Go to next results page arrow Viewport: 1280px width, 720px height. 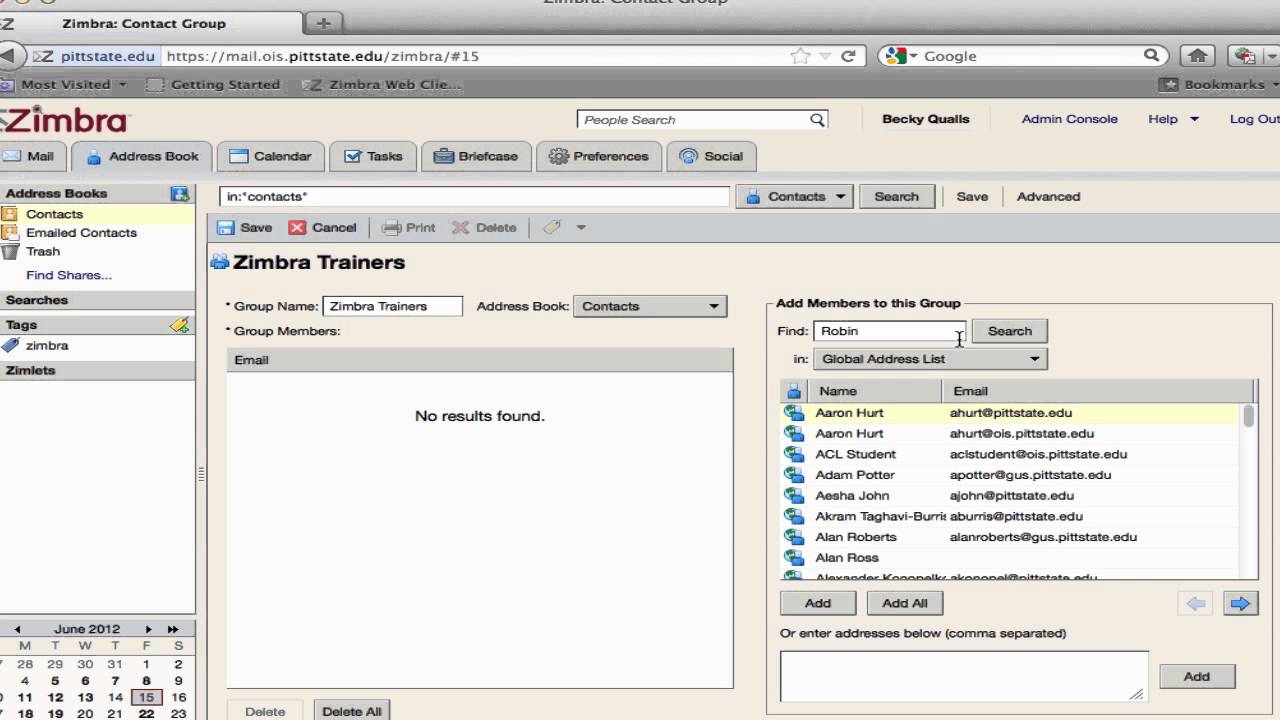tap(1241, 603)
